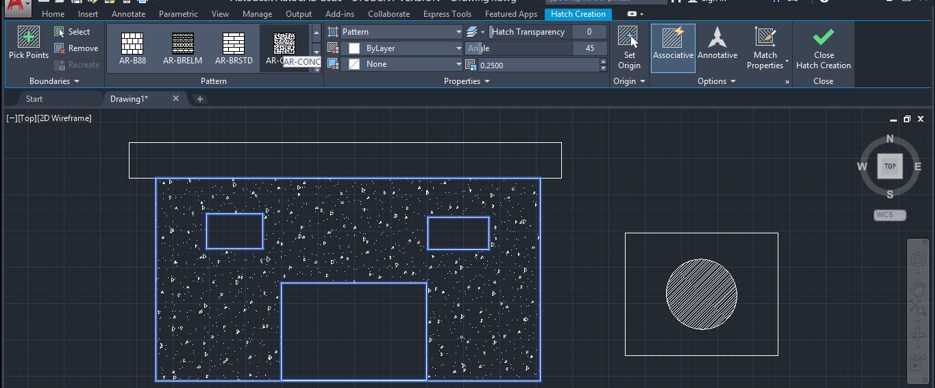Viewport: 935px width, 388px height.
Task: Adjust the Hatch Transparency slider
Action: (530, 32)
